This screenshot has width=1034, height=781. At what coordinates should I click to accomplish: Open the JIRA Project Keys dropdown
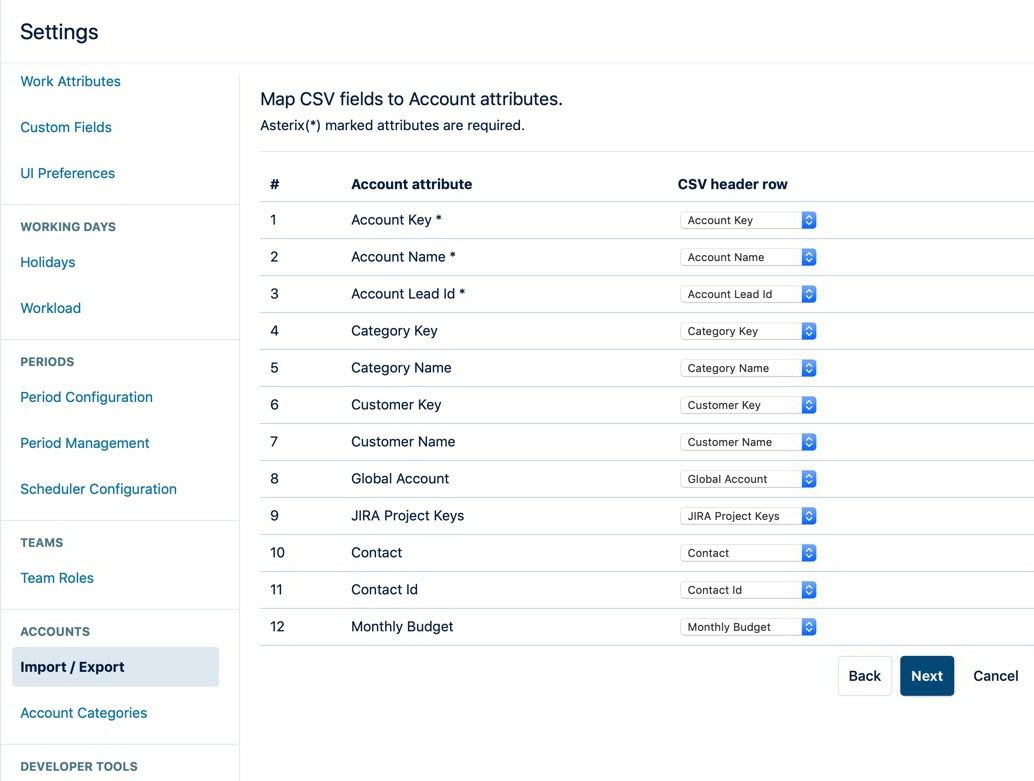748,516
